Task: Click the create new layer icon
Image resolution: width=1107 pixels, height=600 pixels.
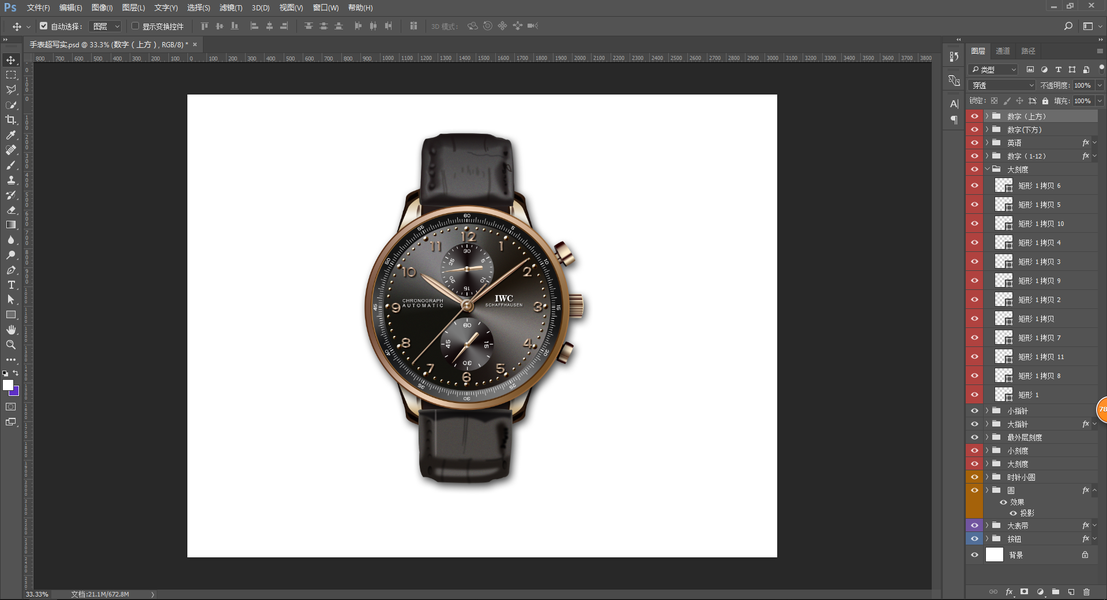Action: 1071,592
